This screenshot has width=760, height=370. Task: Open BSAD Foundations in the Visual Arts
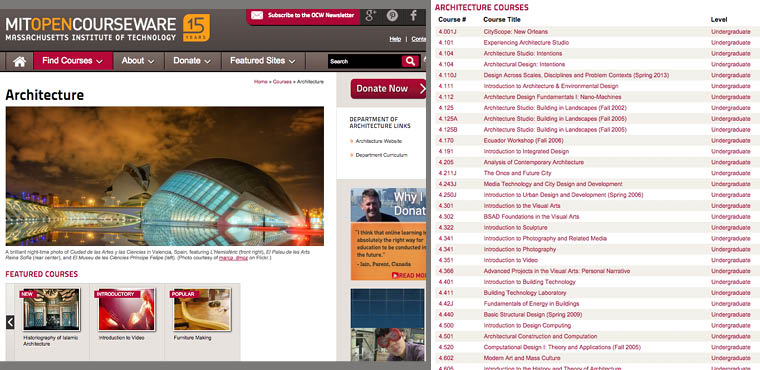pos(531,217)
